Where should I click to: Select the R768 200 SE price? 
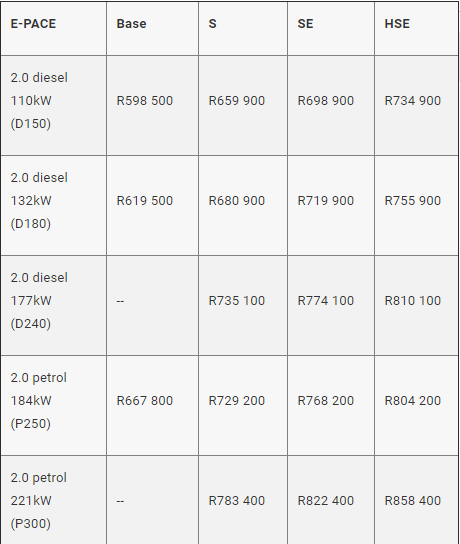tap(326, 400)
